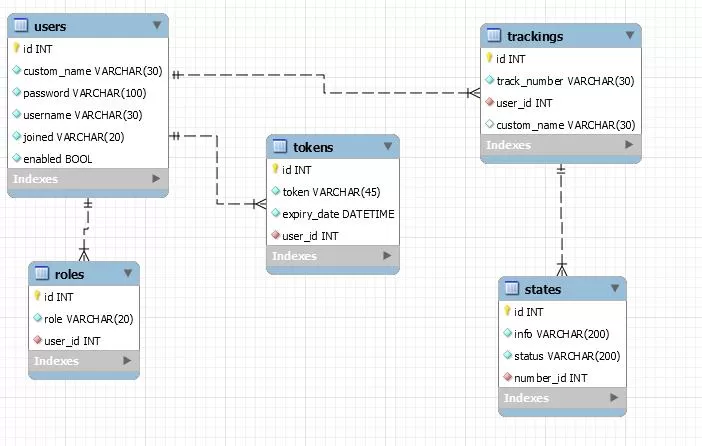Click the diamond icon beside info column
Screen dimensions: 702x446
(508, 333)
